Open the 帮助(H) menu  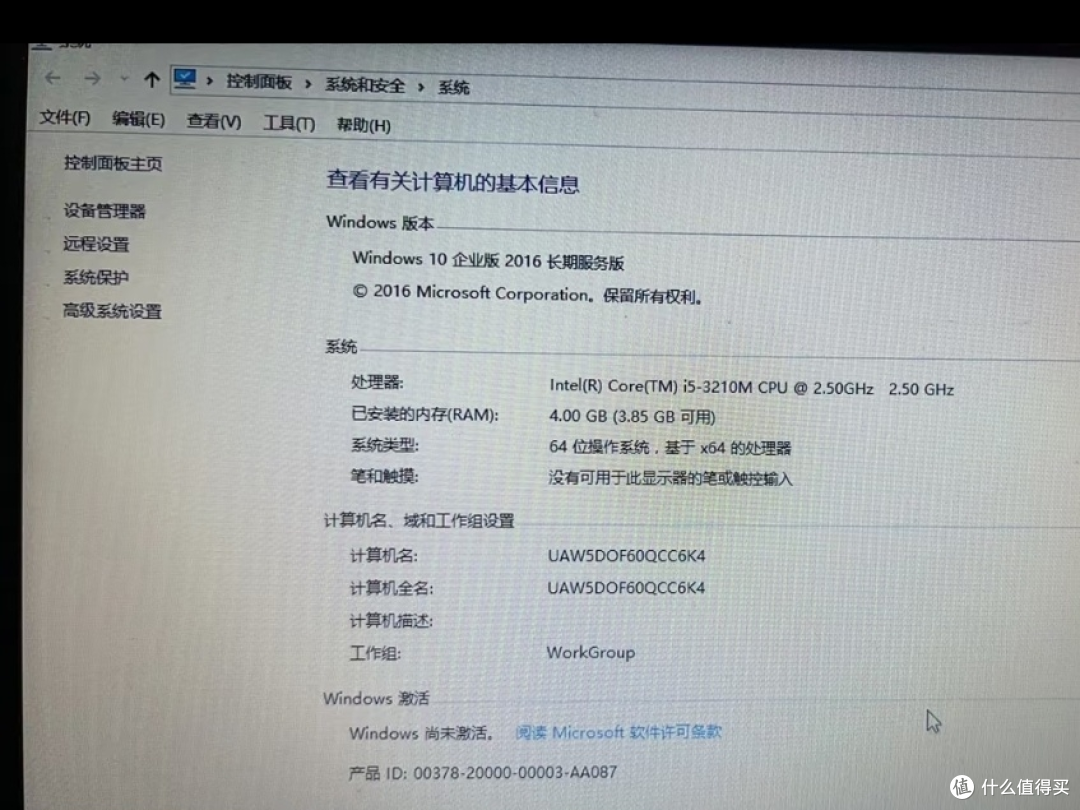coord(363,125)
